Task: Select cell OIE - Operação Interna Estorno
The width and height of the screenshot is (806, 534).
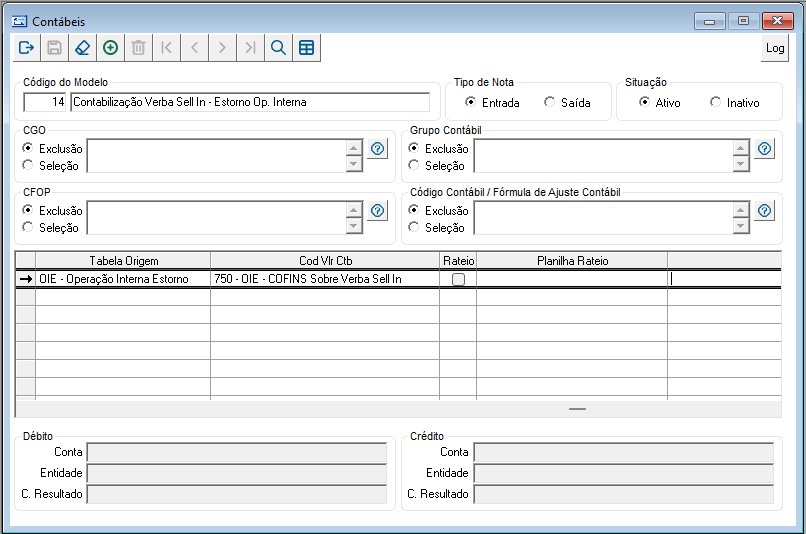Action: coord(123,279)
